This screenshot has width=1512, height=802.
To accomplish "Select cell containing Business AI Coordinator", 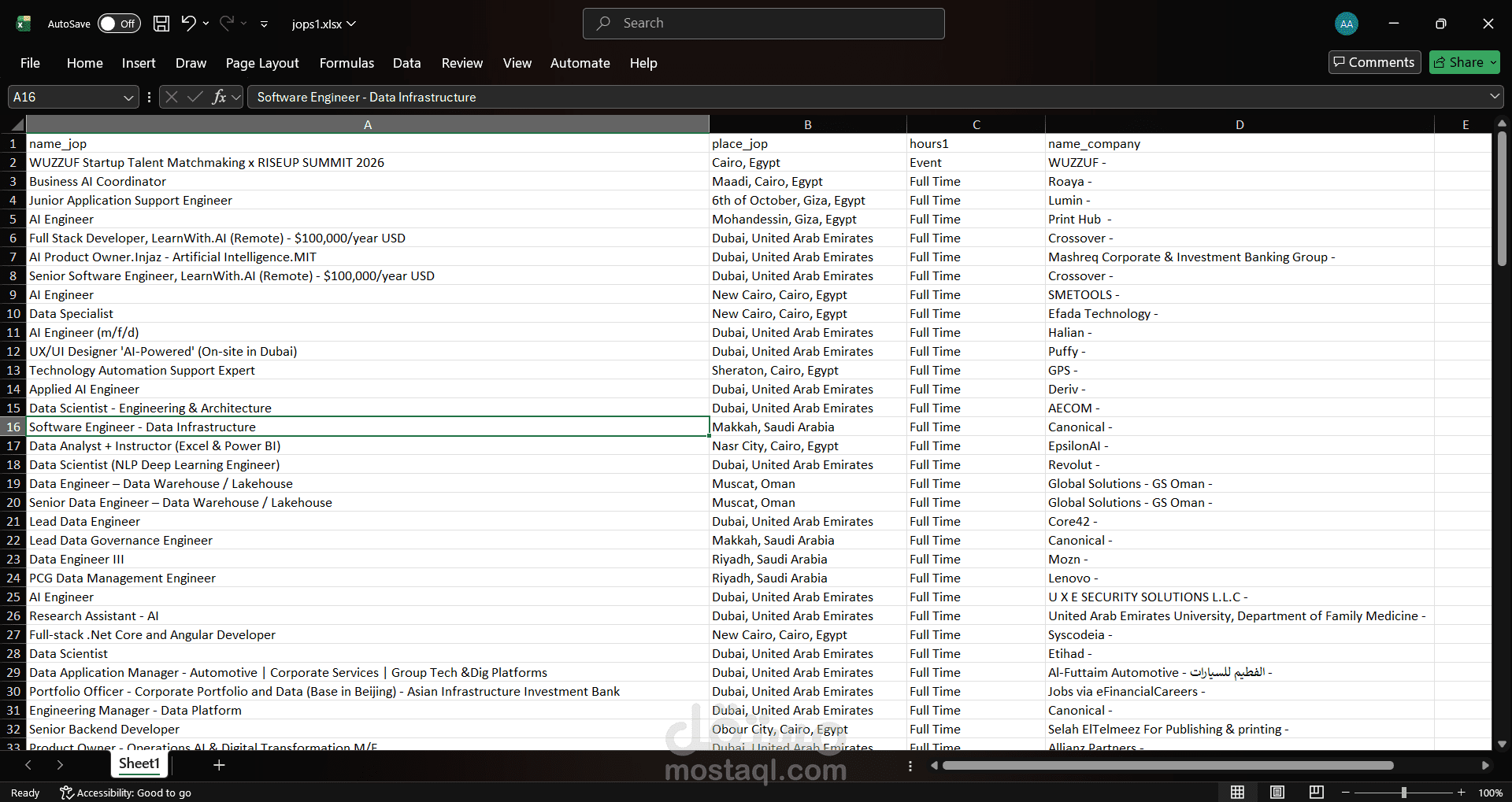I will click(368, 181).
